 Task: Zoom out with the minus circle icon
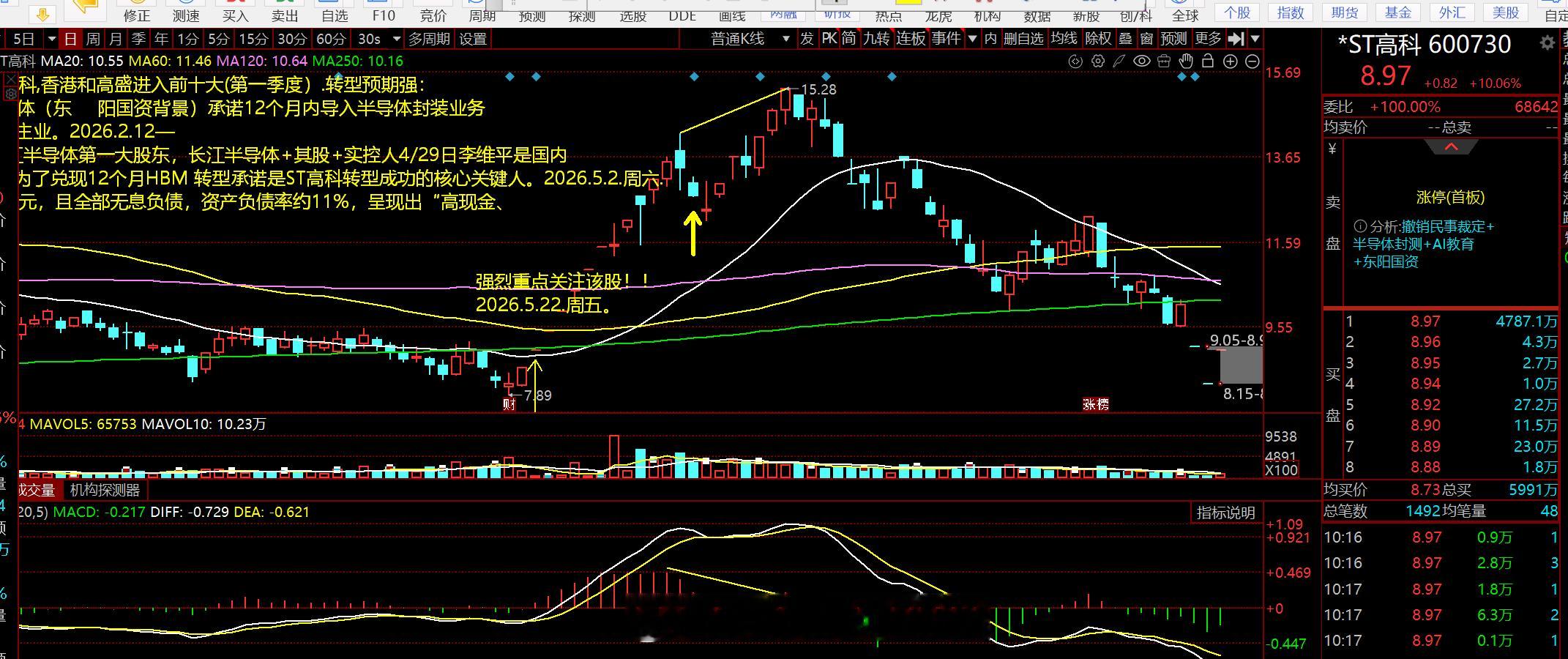point(1252,62)
